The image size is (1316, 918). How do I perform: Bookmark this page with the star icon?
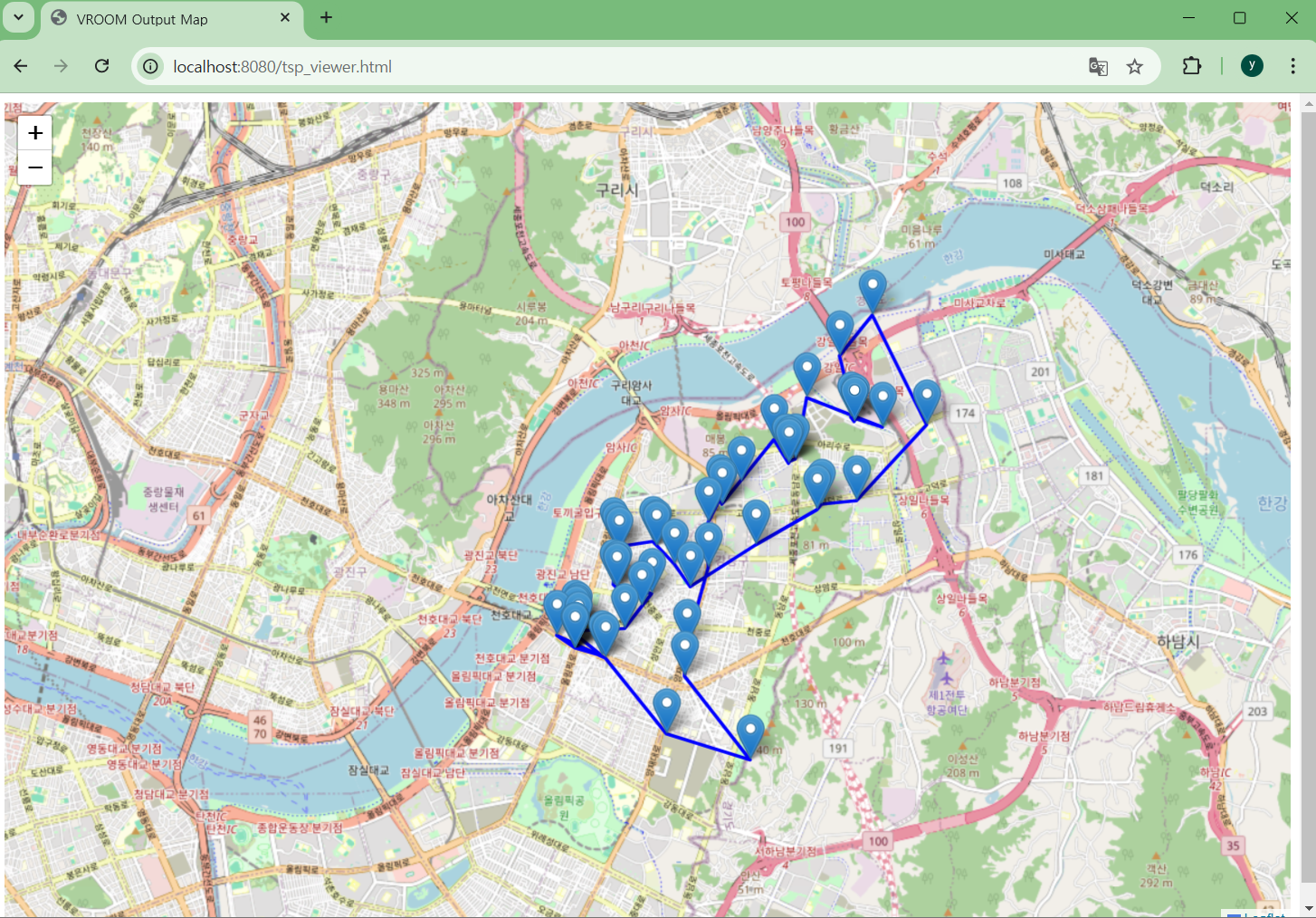pyautogui.click(x=1135, y=66)
